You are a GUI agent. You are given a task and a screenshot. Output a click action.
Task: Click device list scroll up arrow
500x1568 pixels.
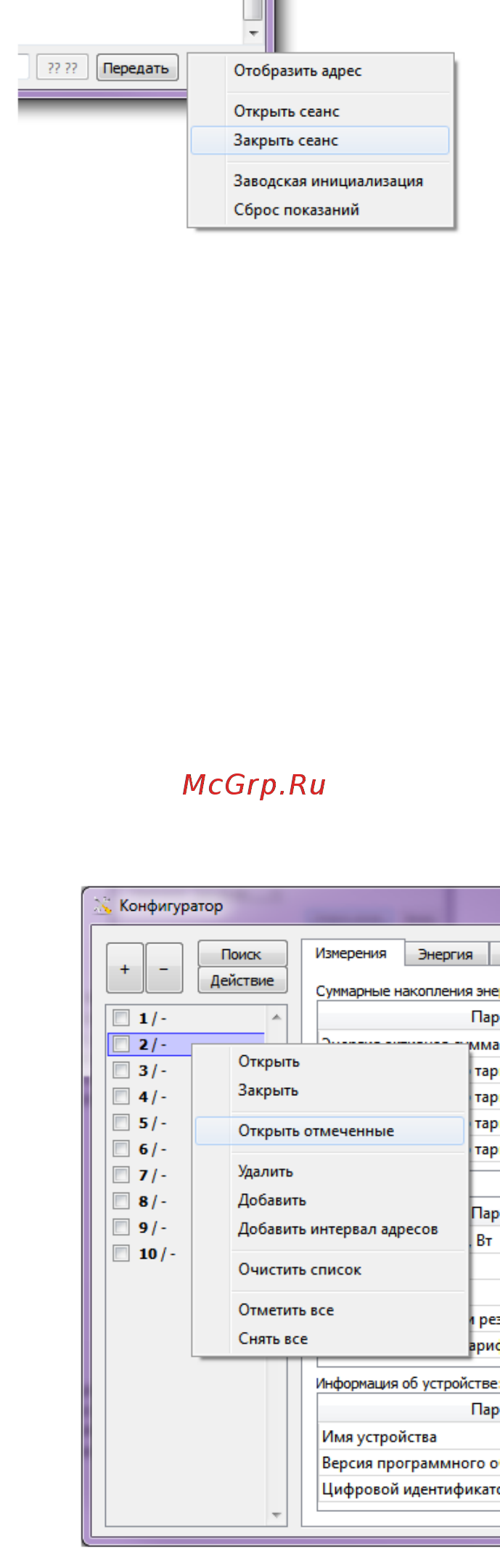pos(276,1017)
